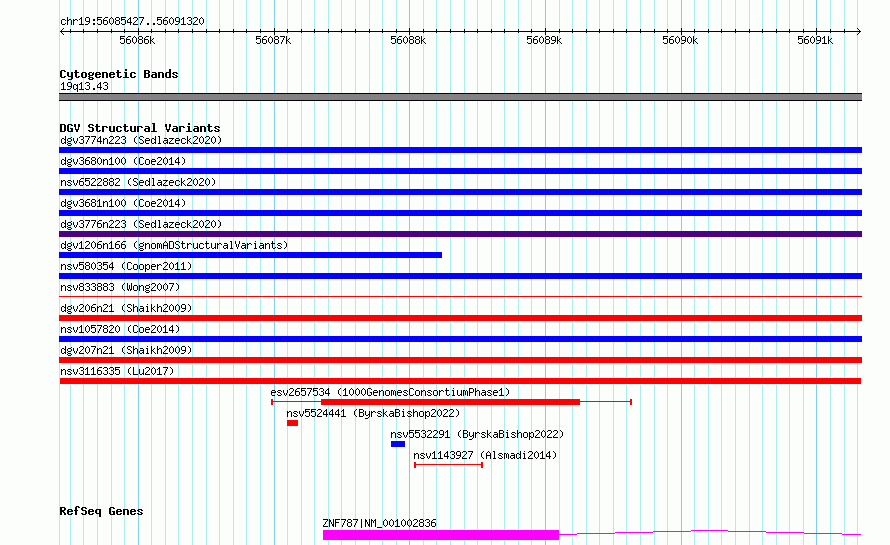890x545 pixels.
Task: Click the nsv580354 (Cooper2011) label
Action: point(126,266)
